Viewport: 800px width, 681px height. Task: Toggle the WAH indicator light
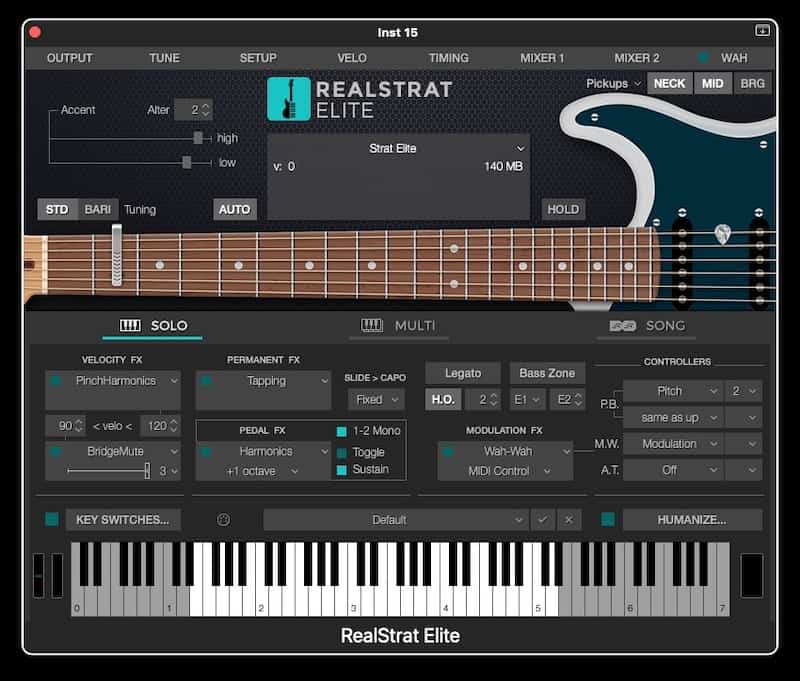point(704,58)
